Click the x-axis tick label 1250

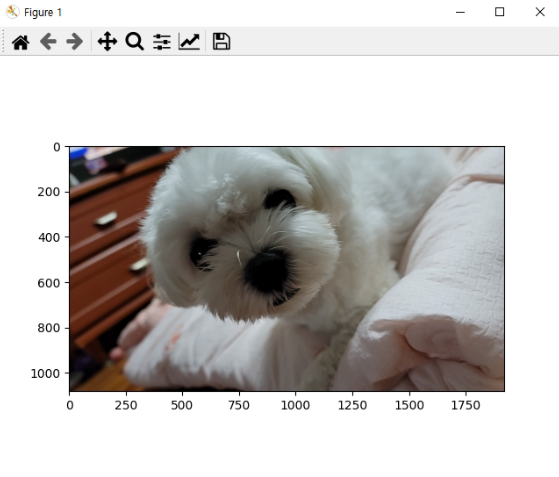click(352, 405)
